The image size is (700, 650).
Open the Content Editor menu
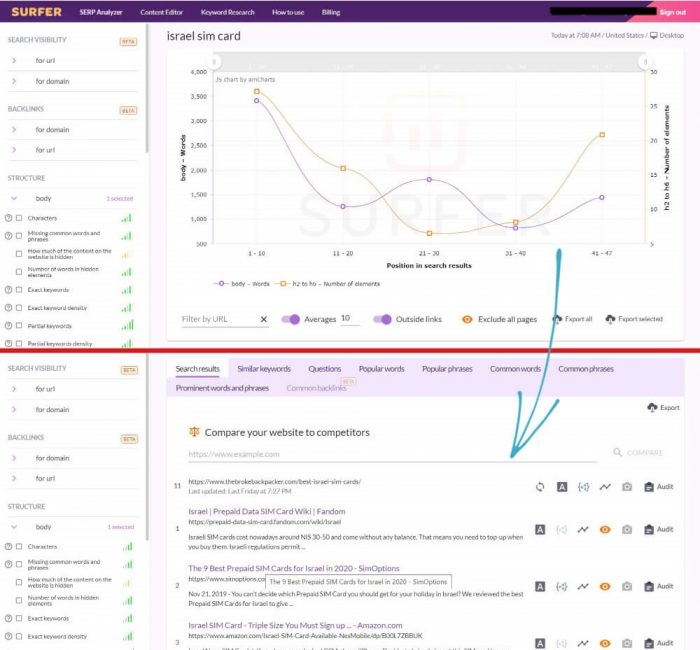tap(162, 12)
